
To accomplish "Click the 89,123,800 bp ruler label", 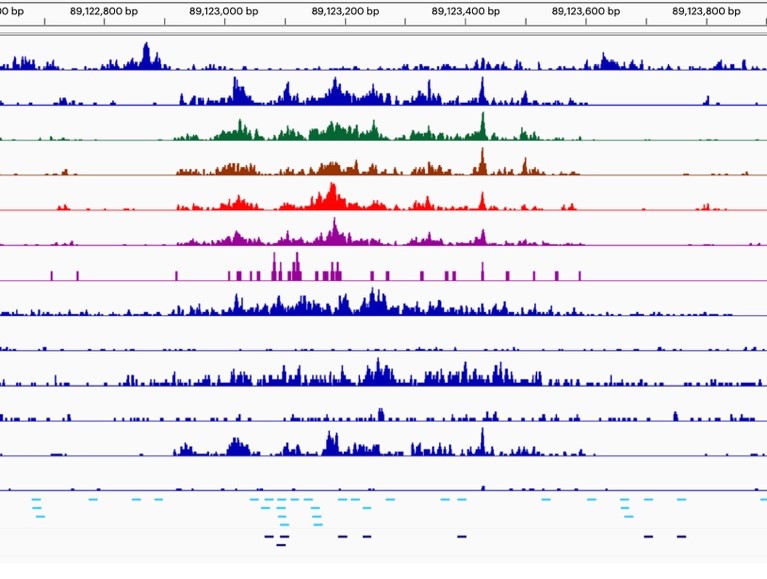I will pyautogui.click(x=706, y=11).
